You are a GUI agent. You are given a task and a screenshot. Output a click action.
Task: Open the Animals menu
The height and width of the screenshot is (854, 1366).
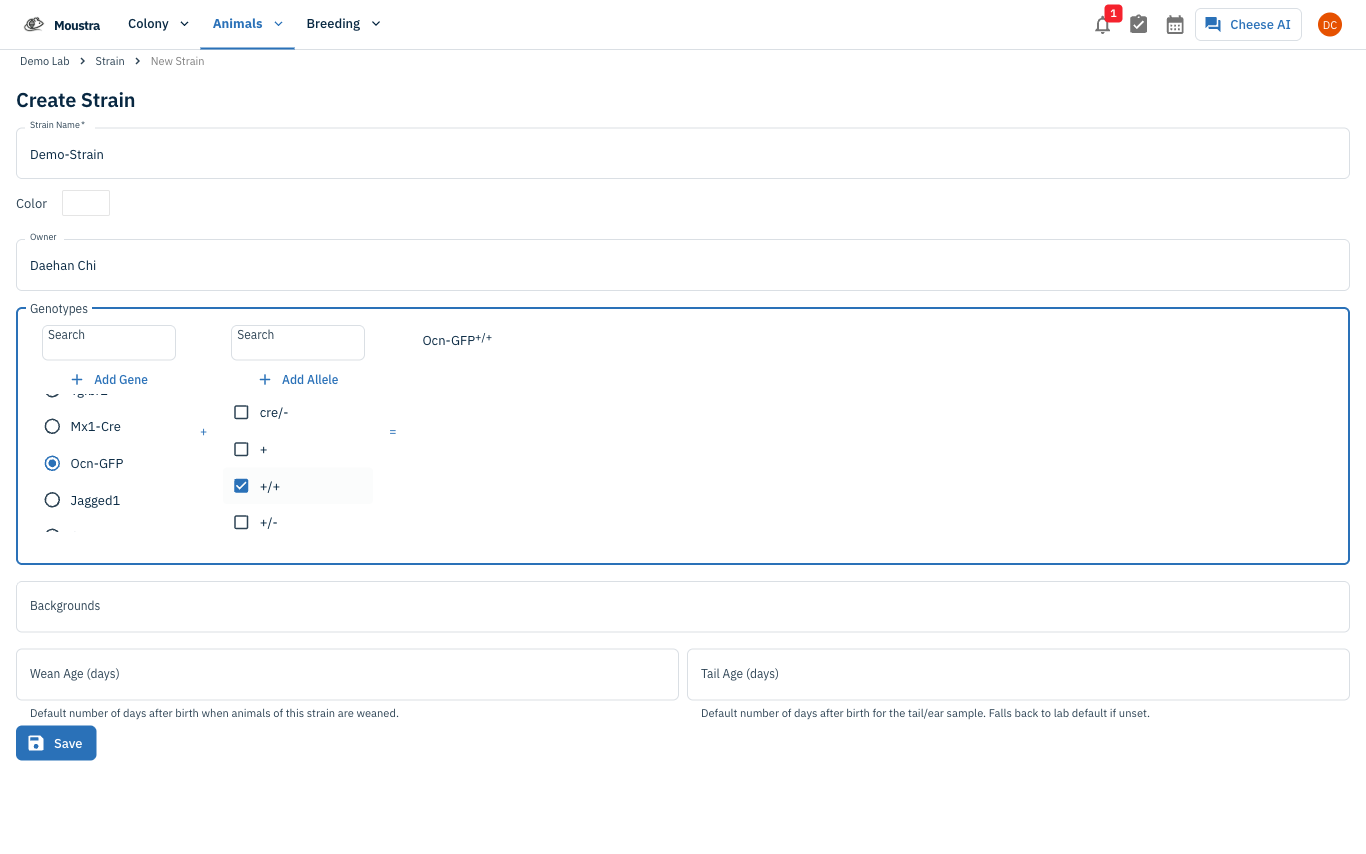(247, 24)
